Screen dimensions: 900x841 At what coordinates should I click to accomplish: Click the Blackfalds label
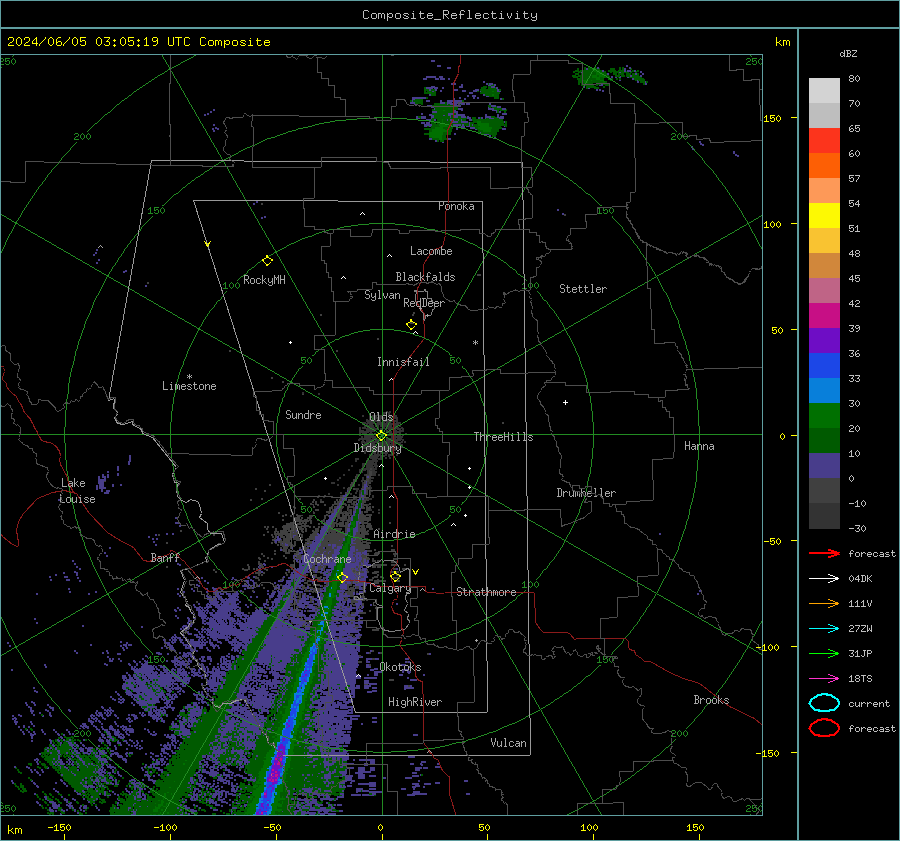click(425, 277)
